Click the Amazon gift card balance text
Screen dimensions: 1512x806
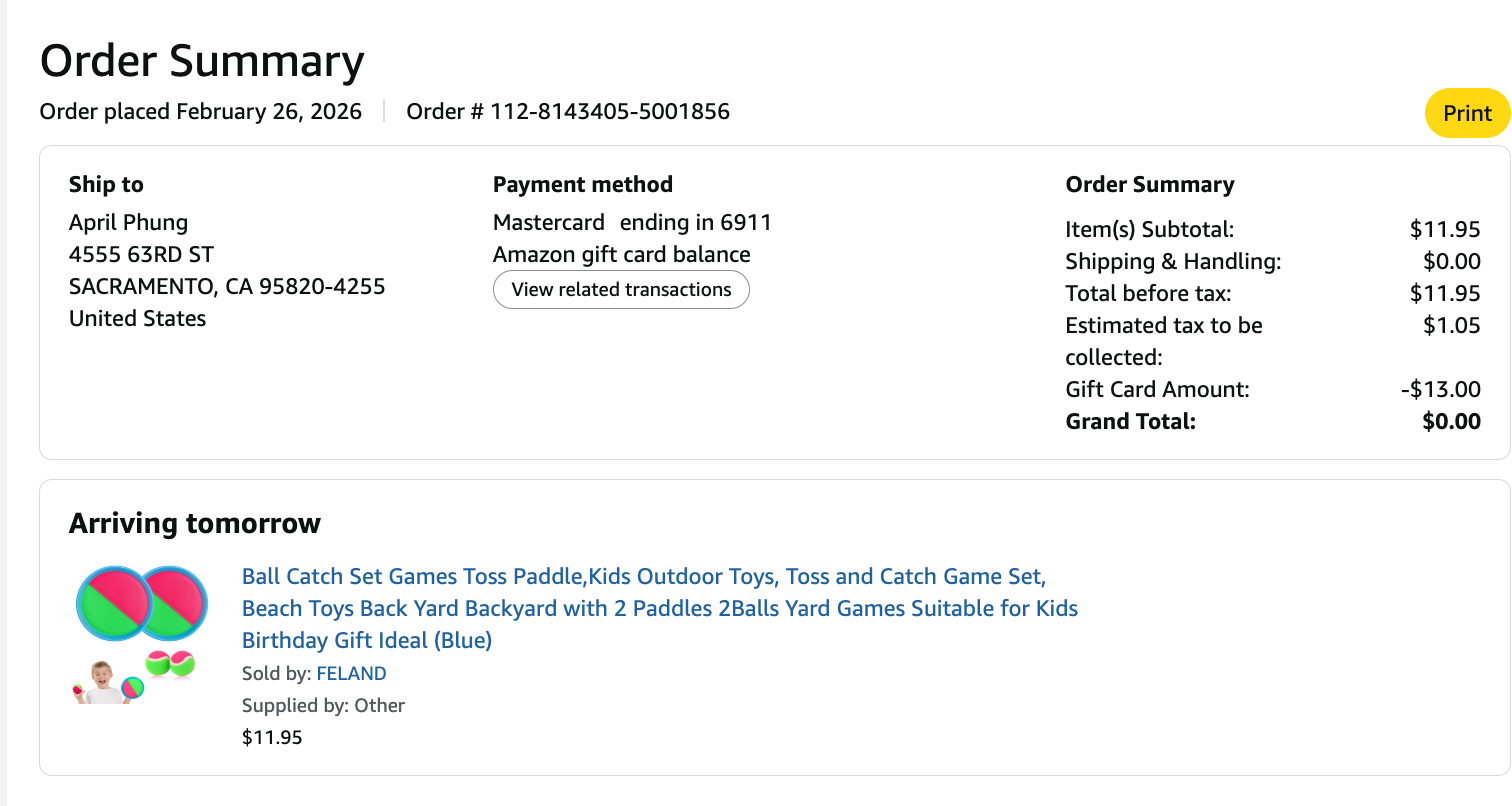(x=621, y=254)
